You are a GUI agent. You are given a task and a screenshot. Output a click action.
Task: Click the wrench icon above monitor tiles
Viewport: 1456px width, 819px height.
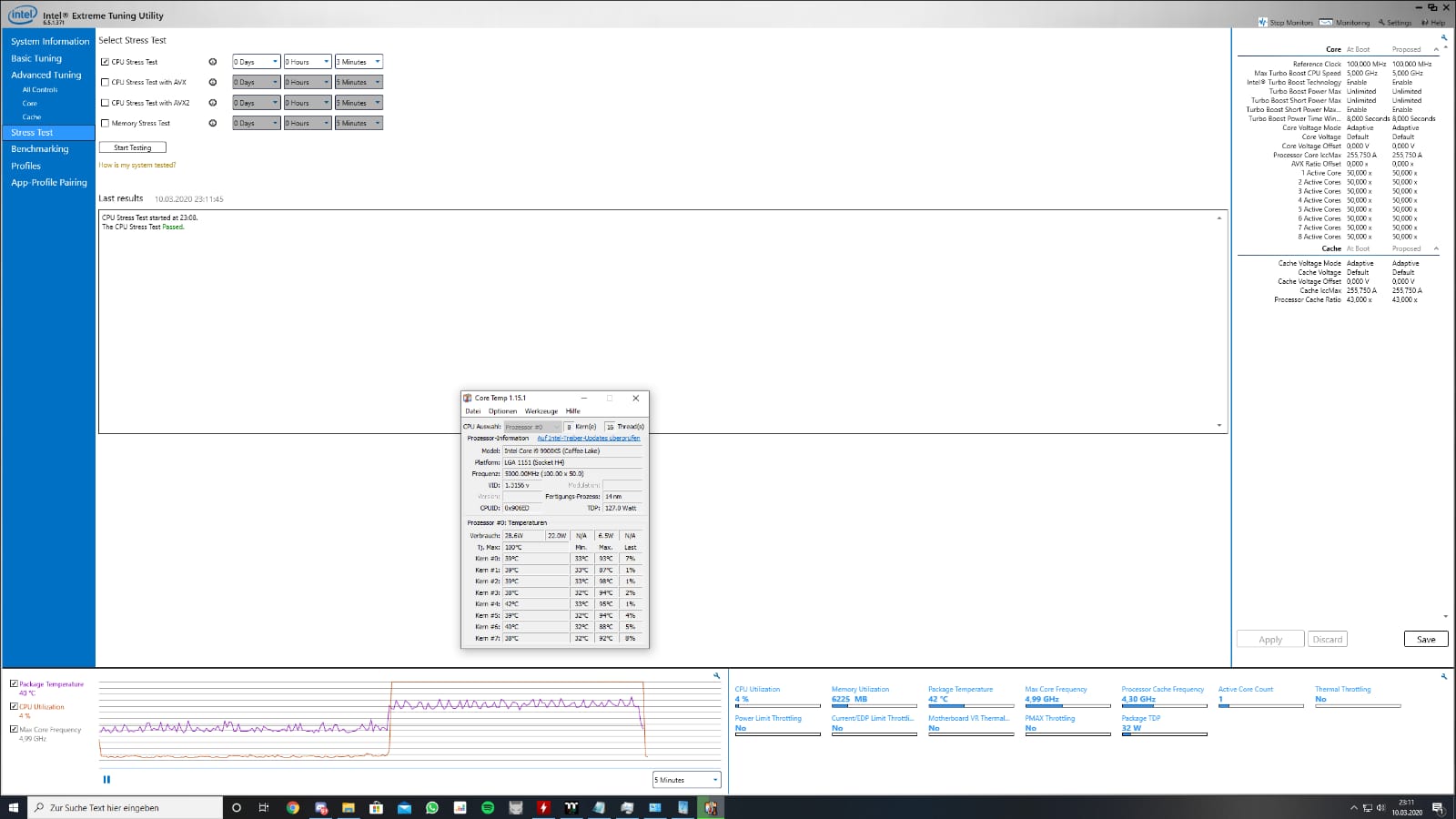[1444, 676]
